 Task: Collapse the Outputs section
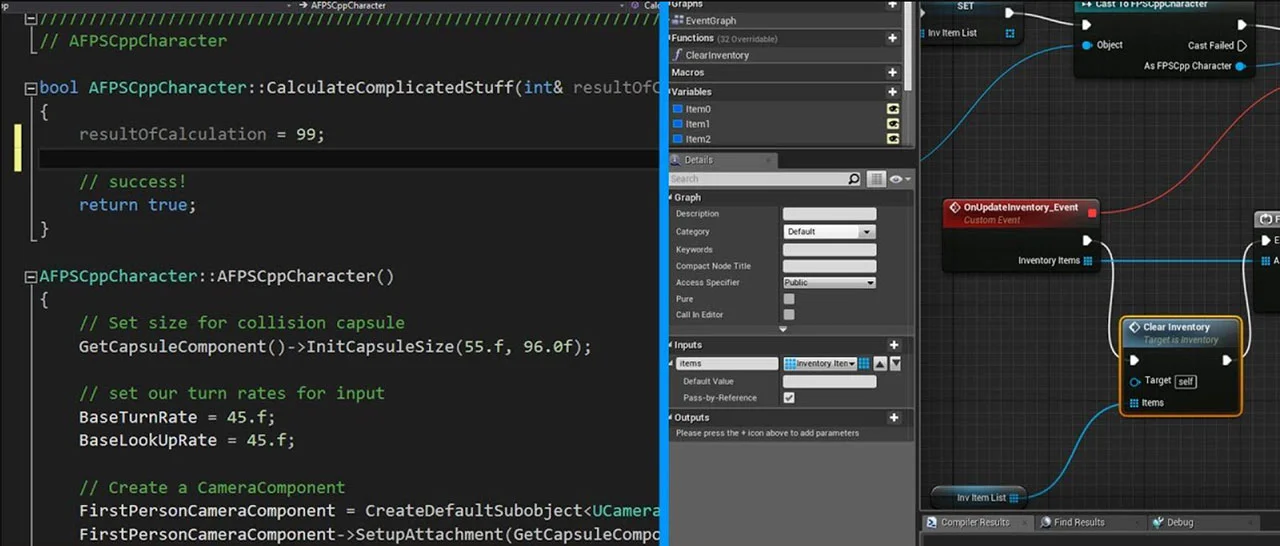tap(672, 418)
